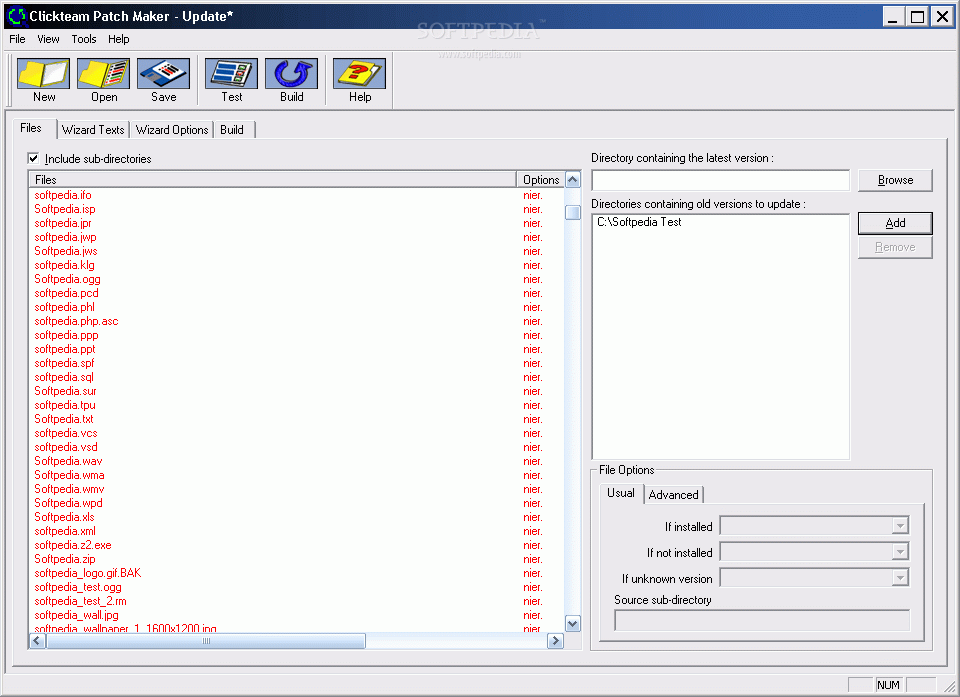960x697 pixels.
Task: Select softpedia.ppt in the file list
Action: click(65, 349)
